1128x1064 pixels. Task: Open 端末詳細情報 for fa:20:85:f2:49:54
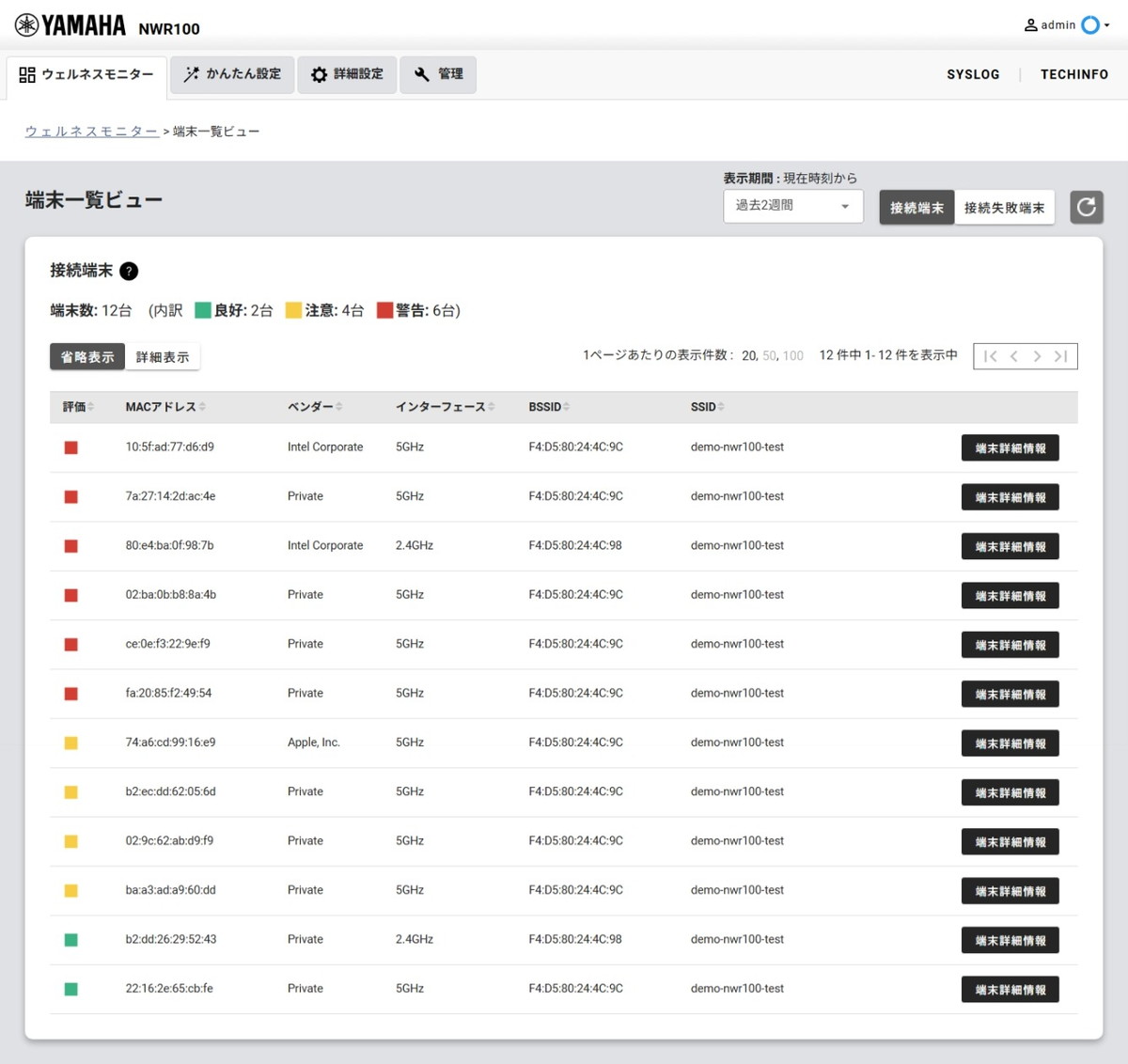coord(1010,695)
